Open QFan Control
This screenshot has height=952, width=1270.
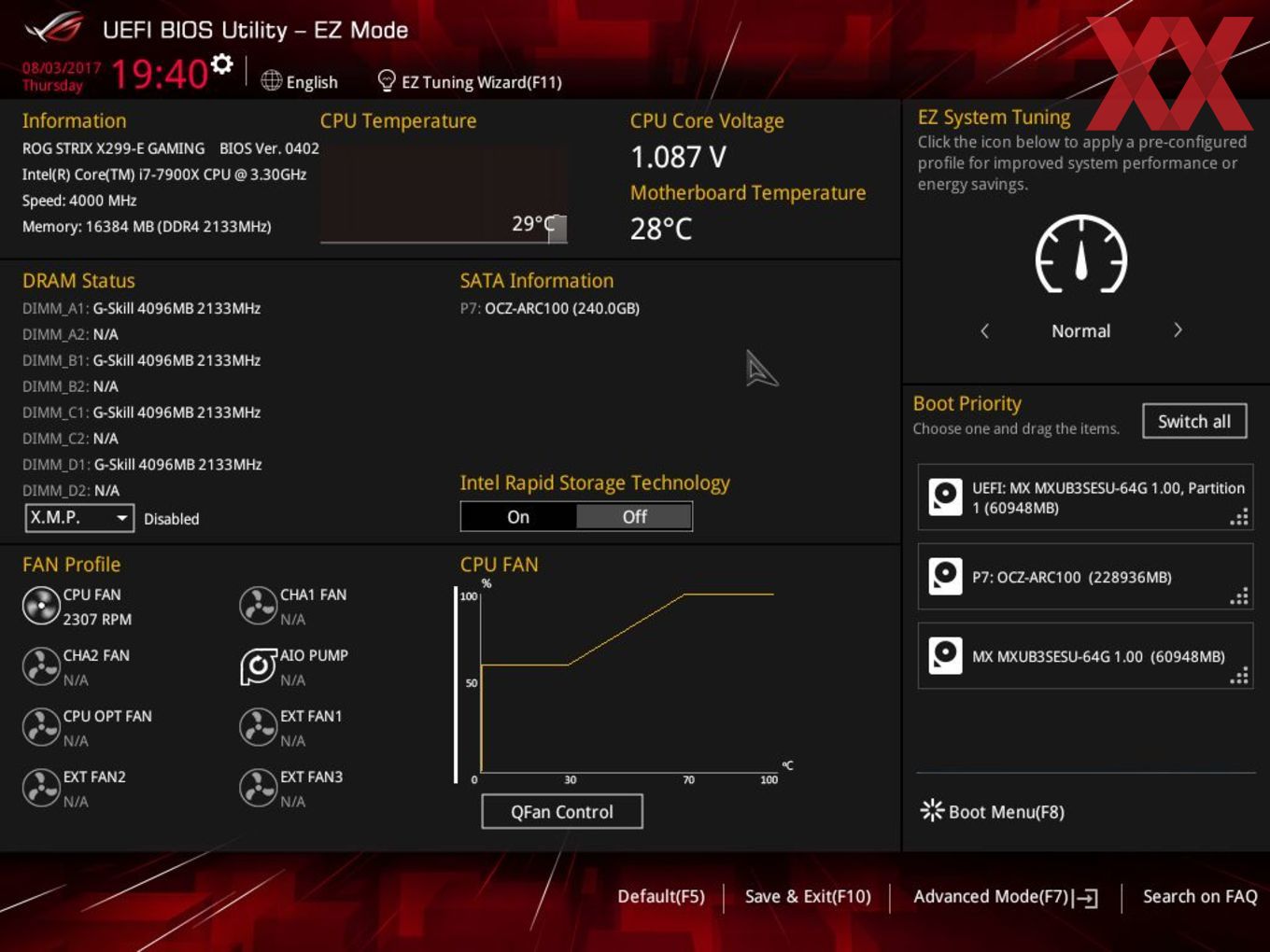tap(562, 812)
